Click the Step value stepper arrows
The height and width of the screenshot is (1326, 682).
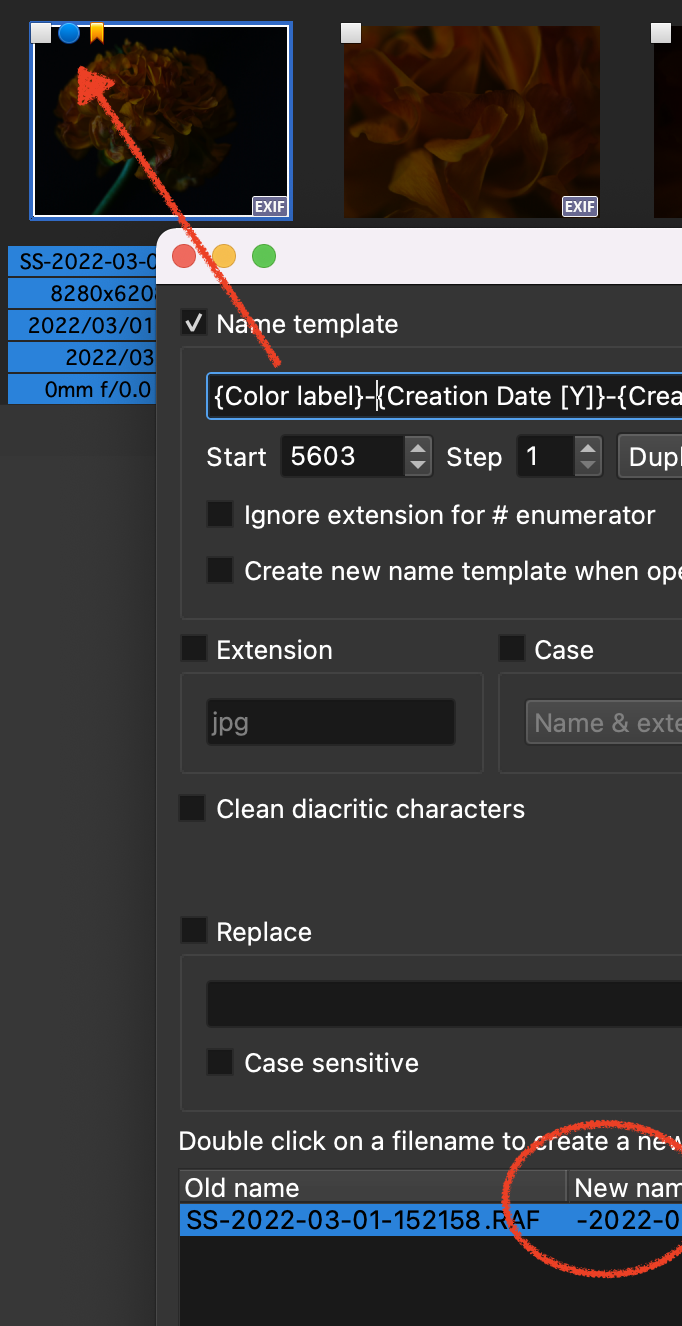point(589,457)
